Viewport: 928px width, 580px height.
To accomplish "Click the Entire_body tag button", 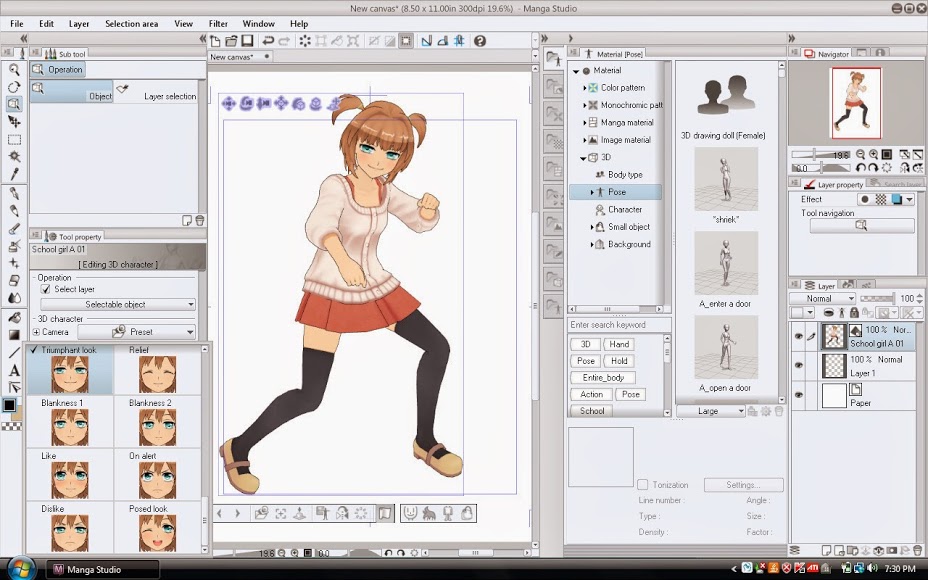I will pyautogui.click(x=602, y=377).
